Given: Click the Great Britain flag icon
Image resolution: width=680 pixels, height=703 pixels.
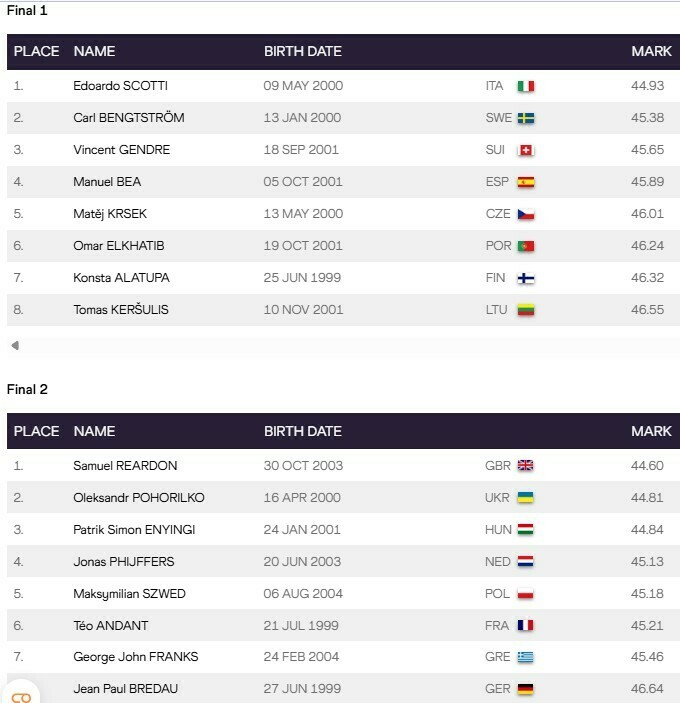Looking at the screenshot, I should tap(525, 466).
